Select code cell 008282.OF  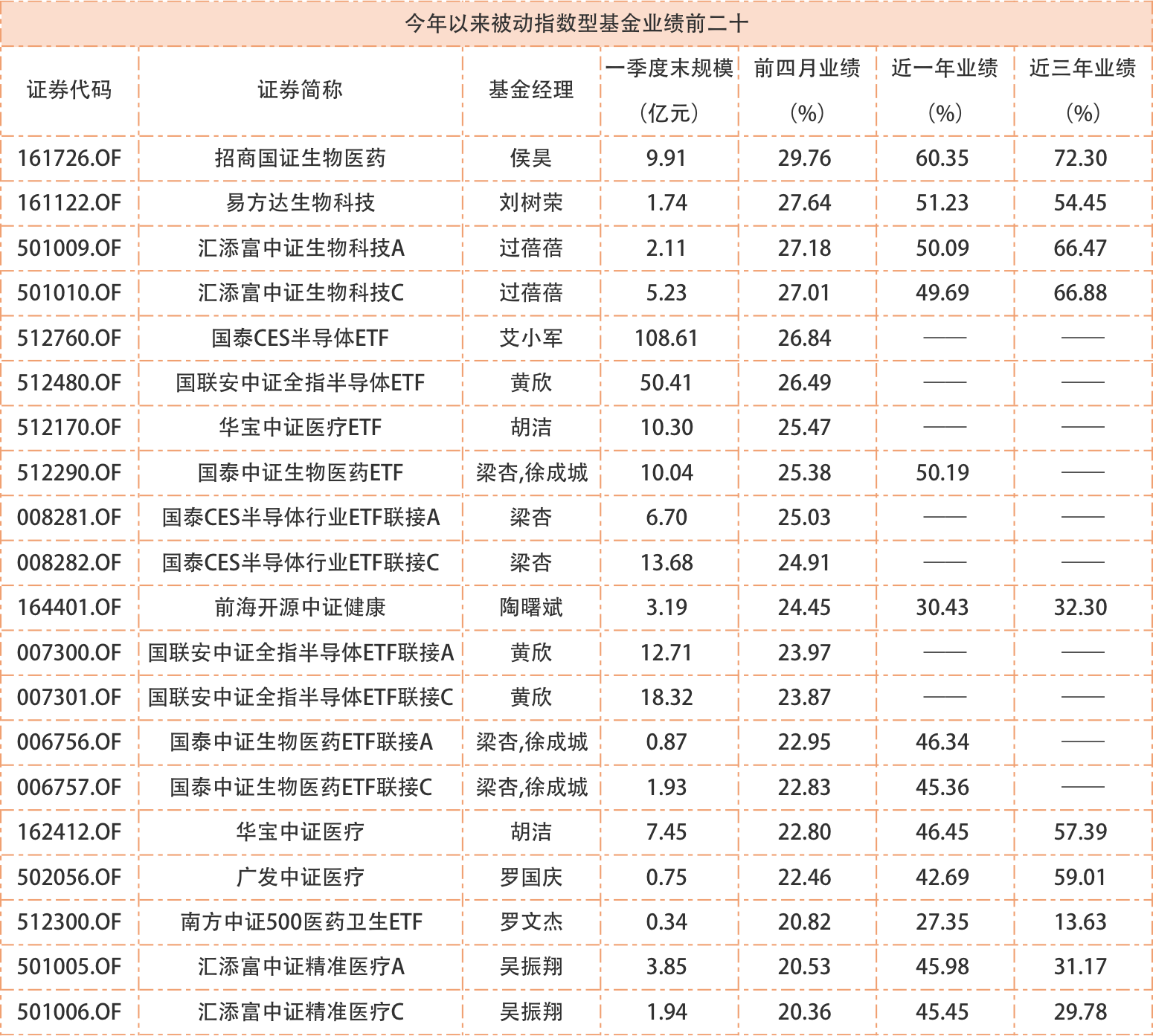coord(69,563)
